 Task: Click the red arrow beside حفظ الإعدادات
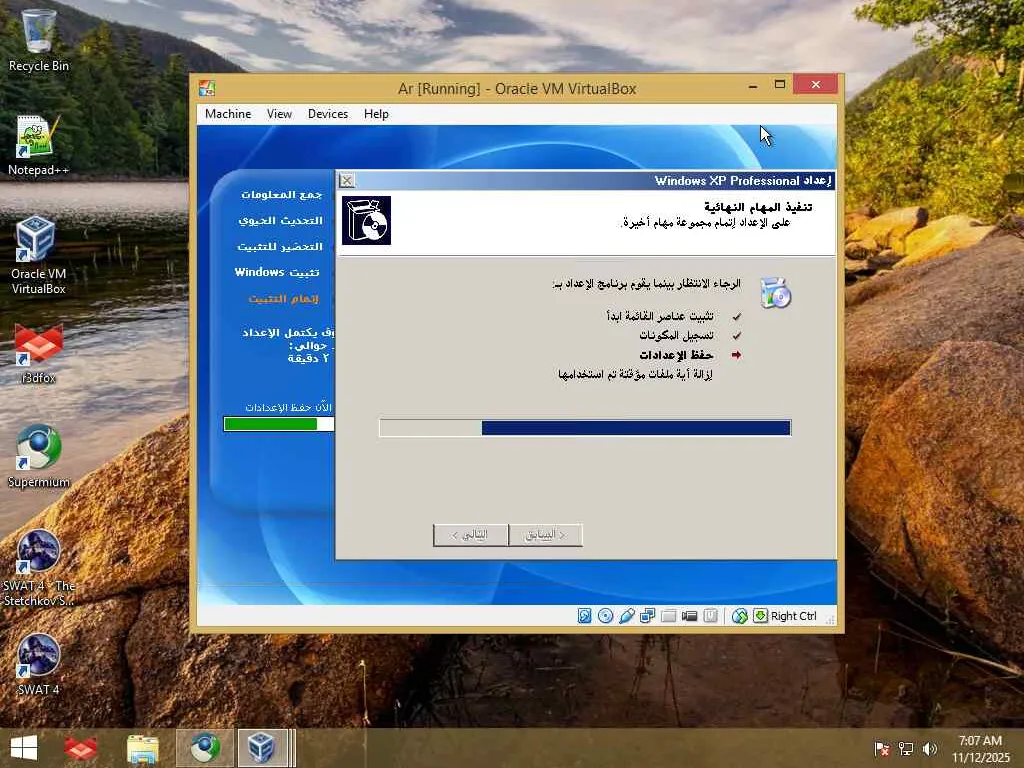[737, 355]
